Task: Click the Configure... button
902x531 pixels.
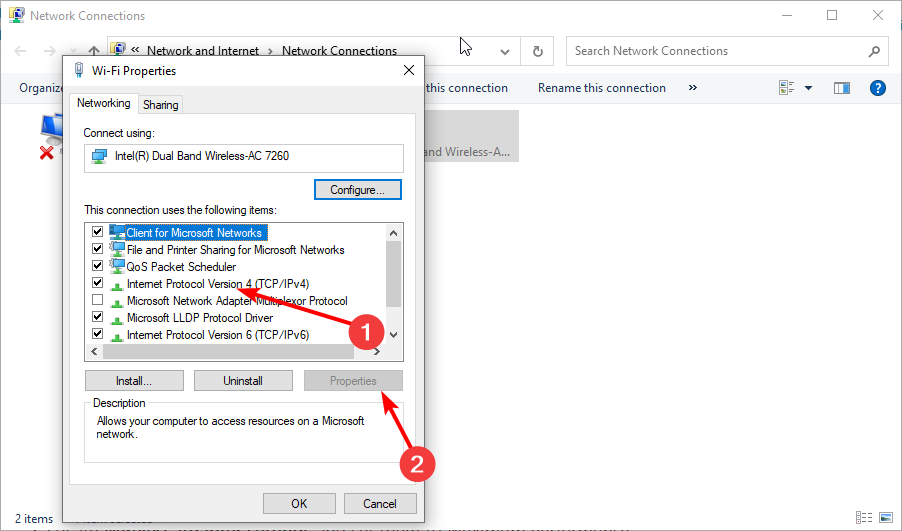Action: point(357,190)
